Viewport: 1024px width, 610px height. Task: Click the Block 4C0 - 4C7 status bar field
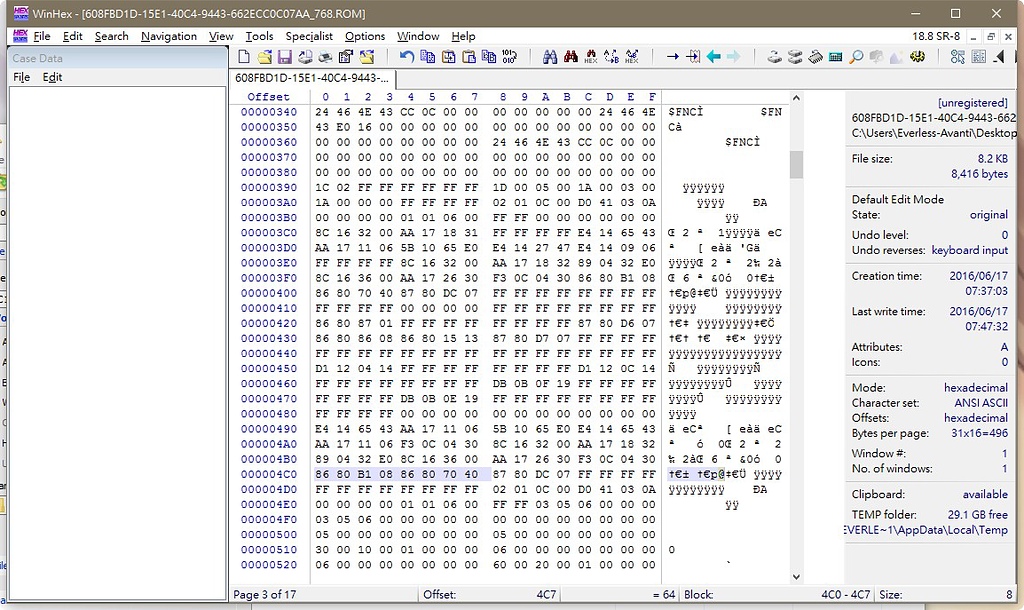[777, 594]
